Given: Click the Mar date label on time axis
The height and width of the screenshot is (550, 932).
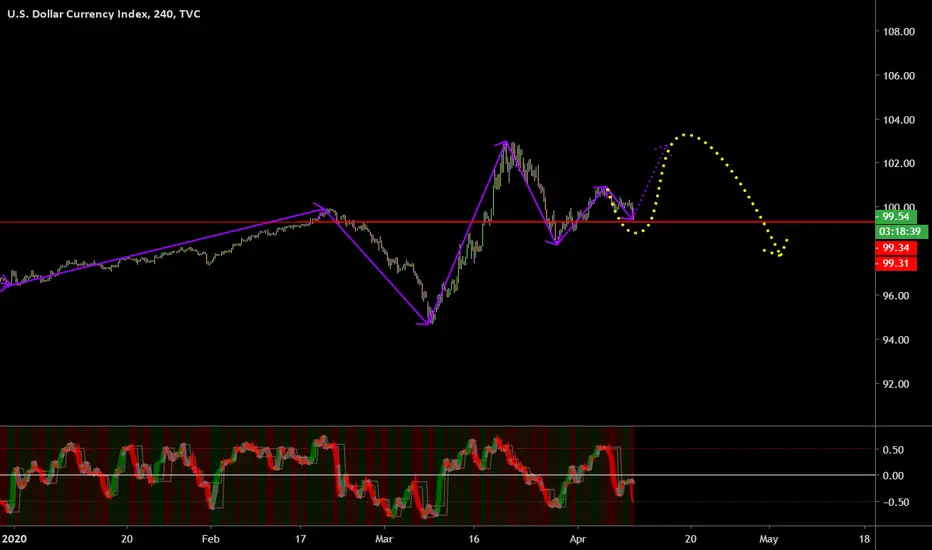Looking at the screenshot, I should (x=383, y=539).
